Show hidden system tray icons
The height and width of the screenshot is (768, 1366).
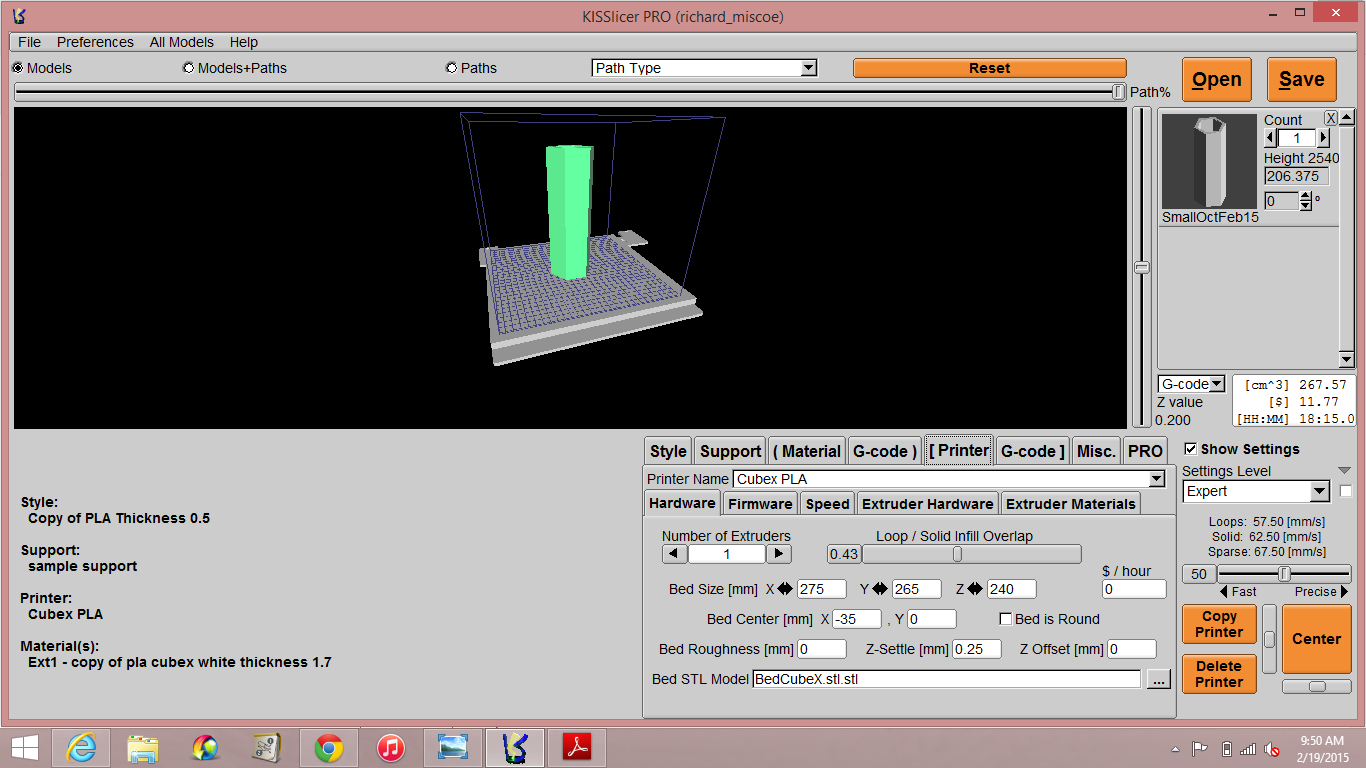coord(1175,748)
